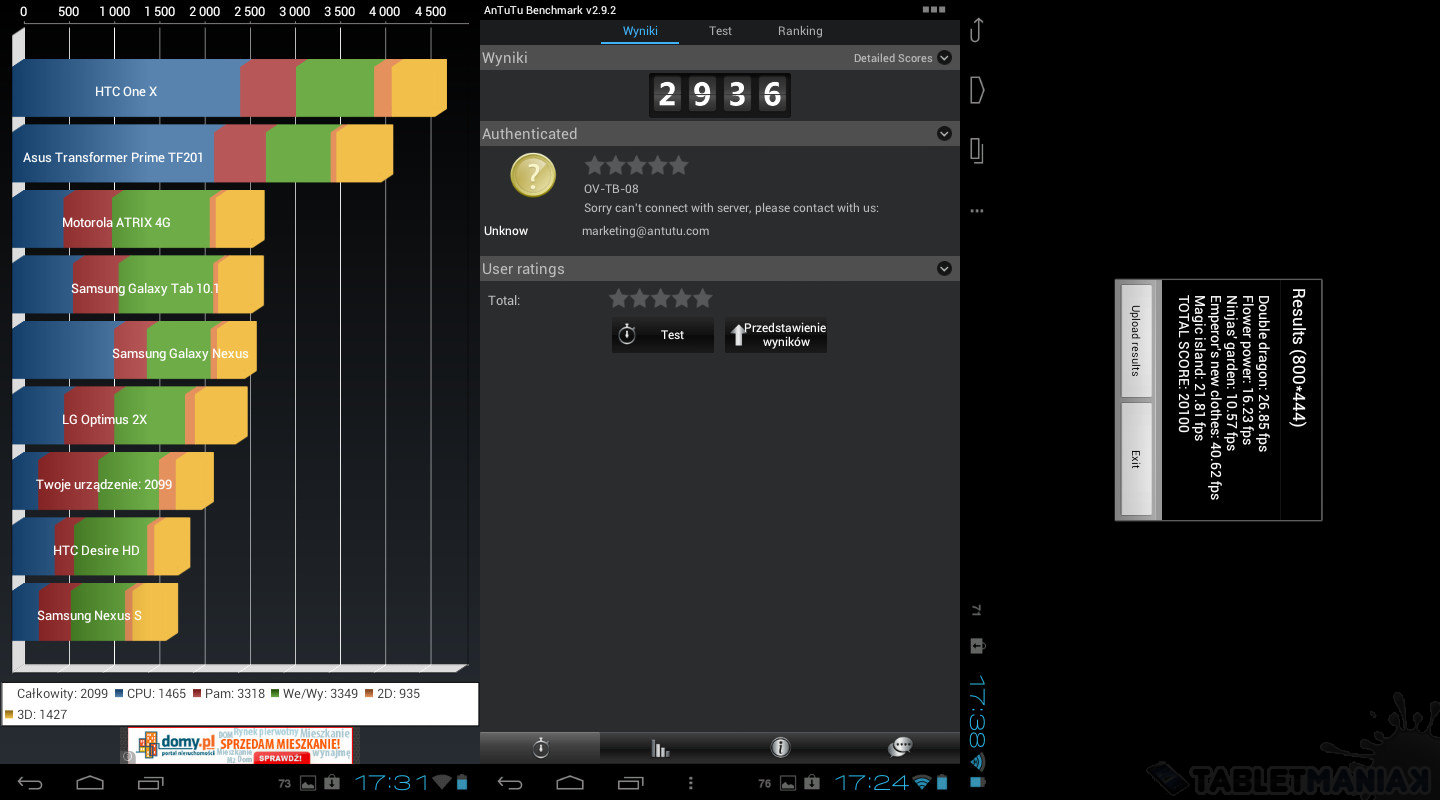Click the Test button with stopwatch icon
This screenshot has height=800, width=1440.
coord(662,335)
